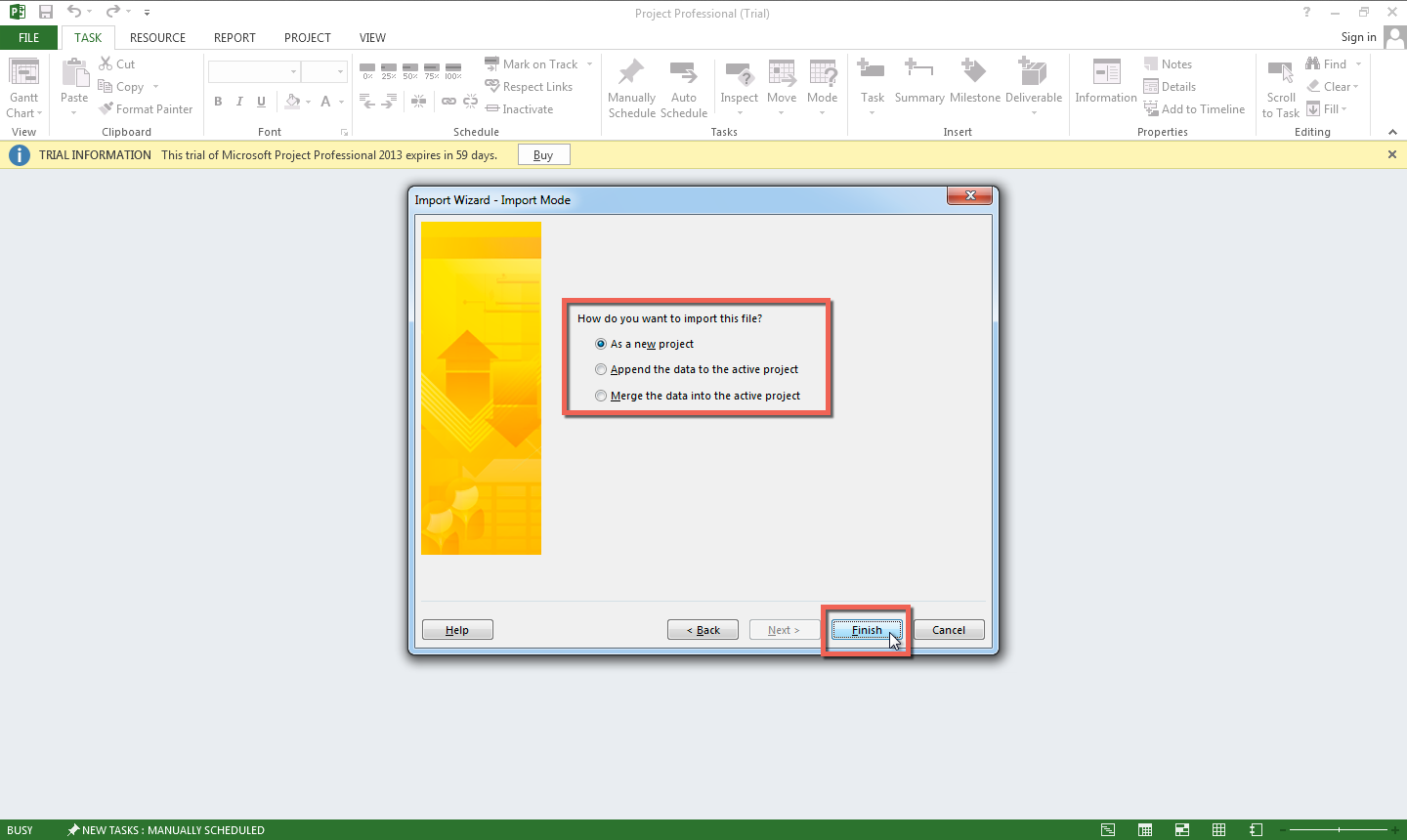Image resolution: width=1407 pixels, height=840 pixels.
Task: Select the 'As a new project' option
Action: coord(601,343)
